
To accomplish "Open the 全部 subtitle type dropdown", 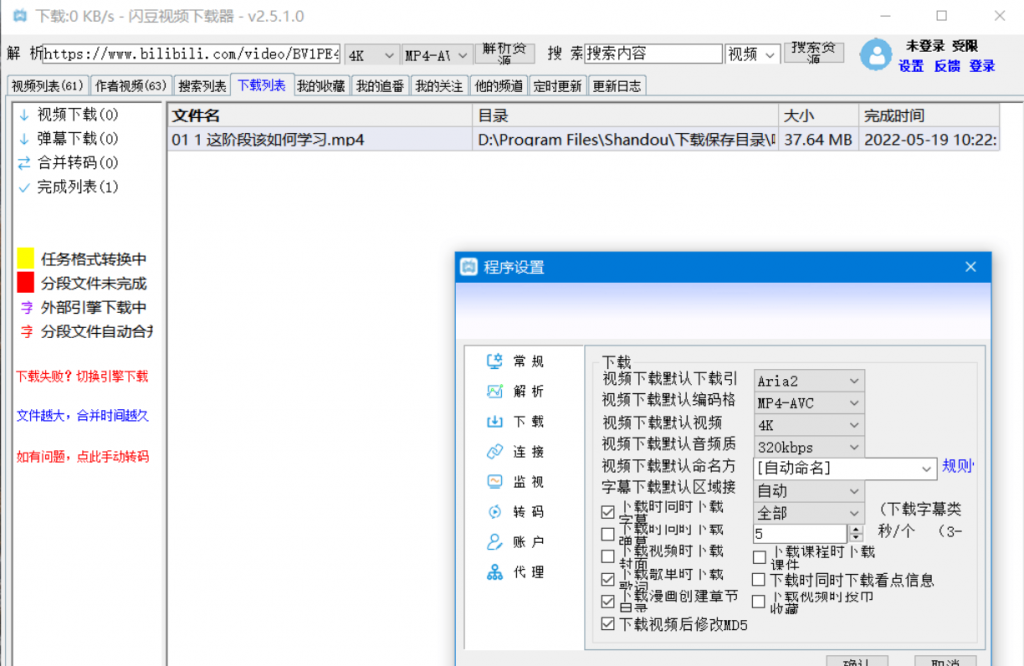I will 808,513.
